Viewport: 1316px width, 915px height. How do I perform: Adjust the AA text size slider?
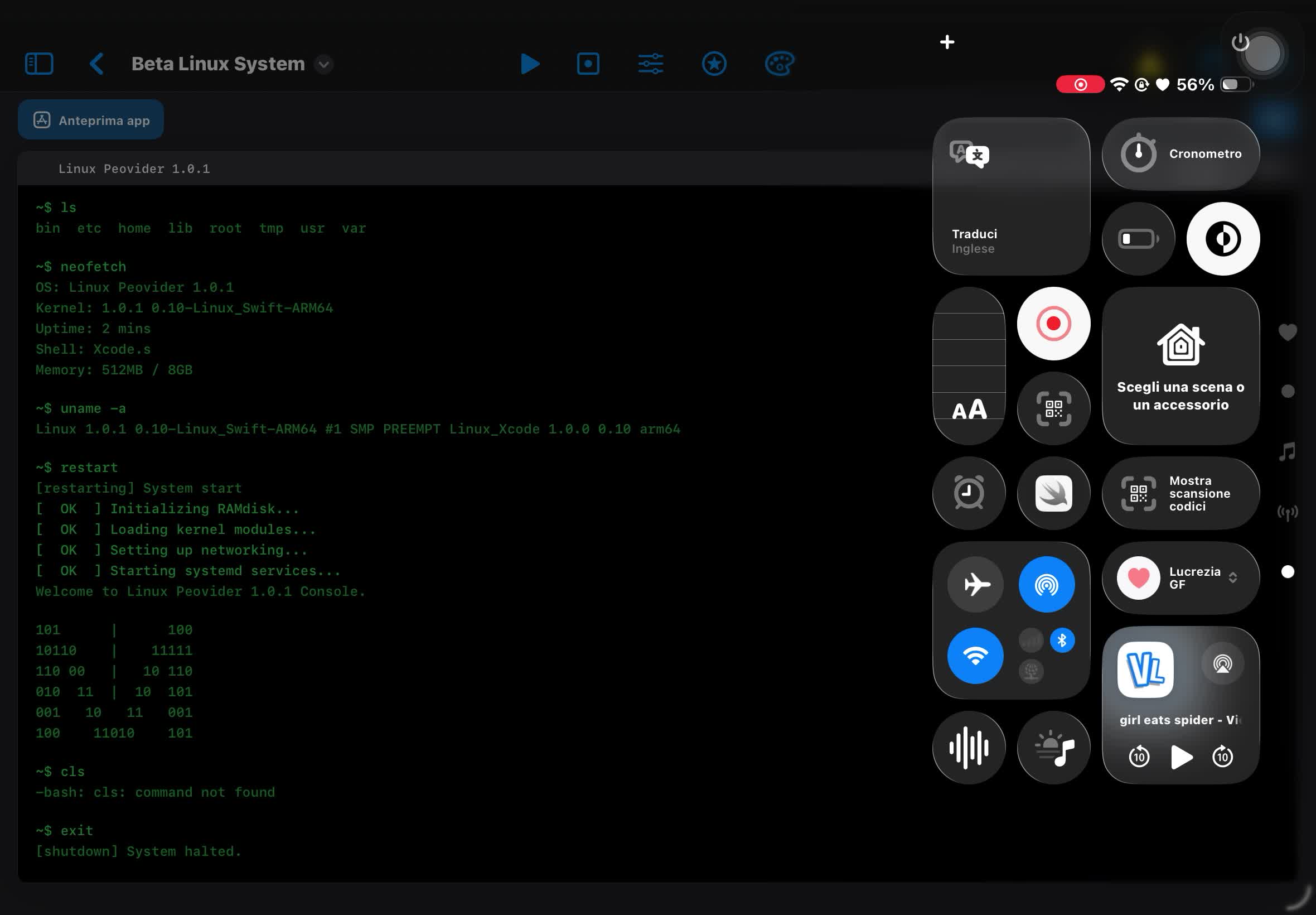(x=968, y=408)
